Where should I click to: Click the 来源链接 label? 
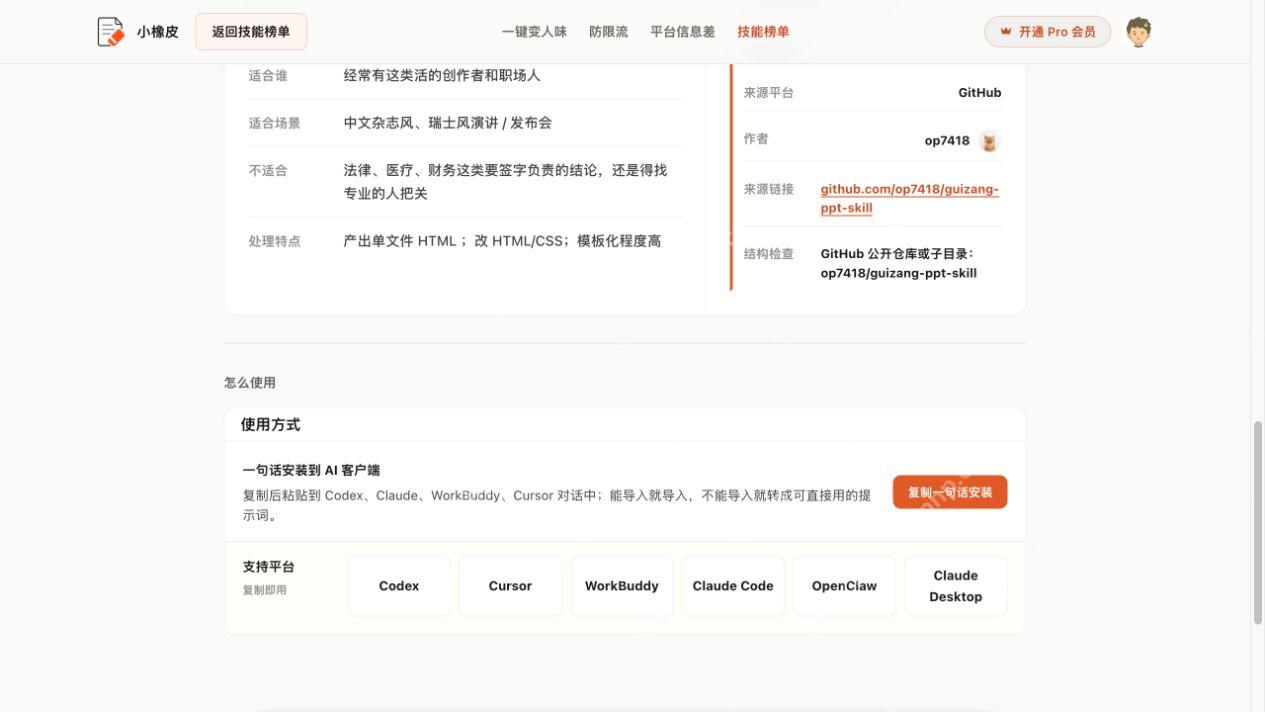click(x=769, y=189)
